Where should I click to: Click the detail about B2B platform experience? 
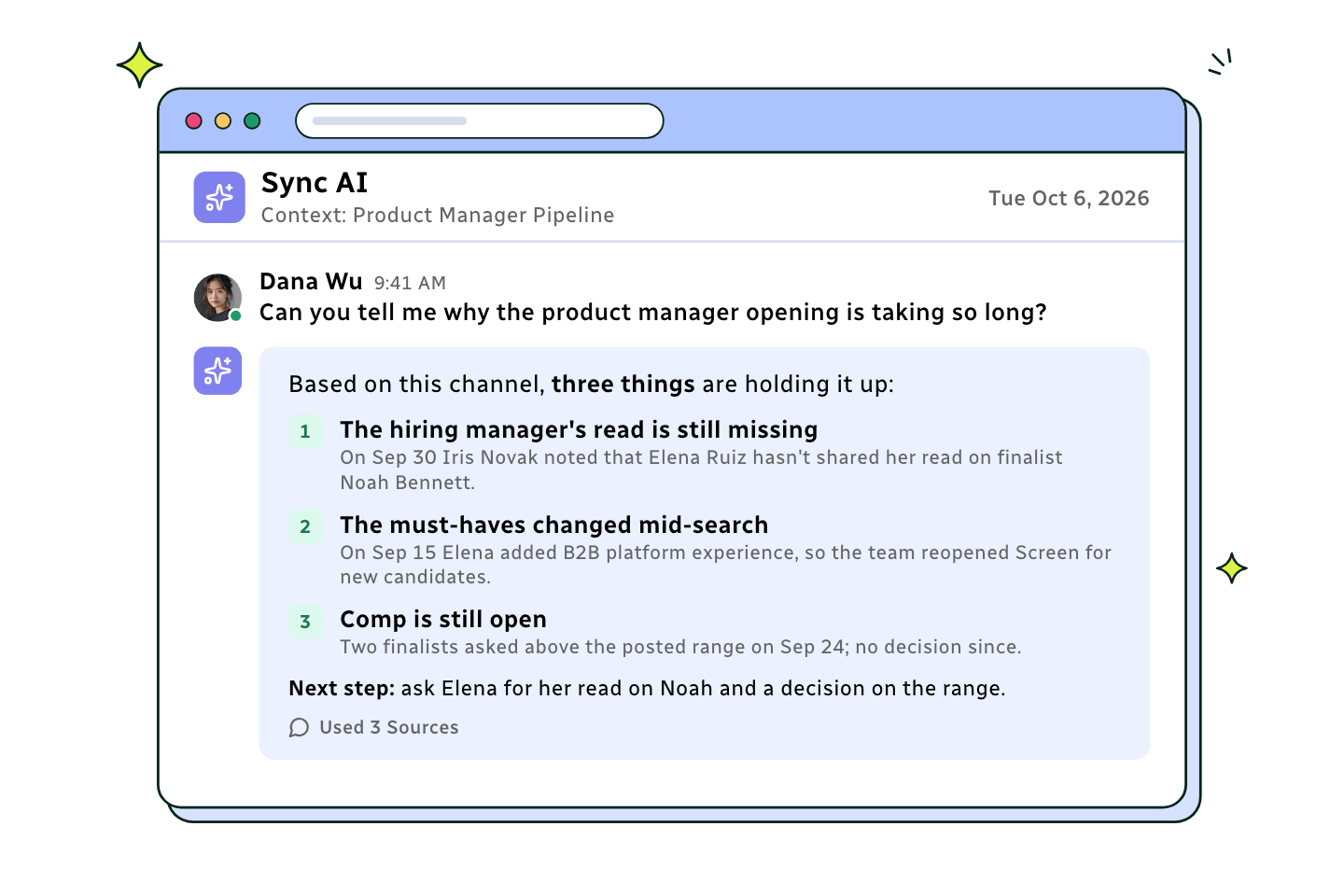pos(725,565)
